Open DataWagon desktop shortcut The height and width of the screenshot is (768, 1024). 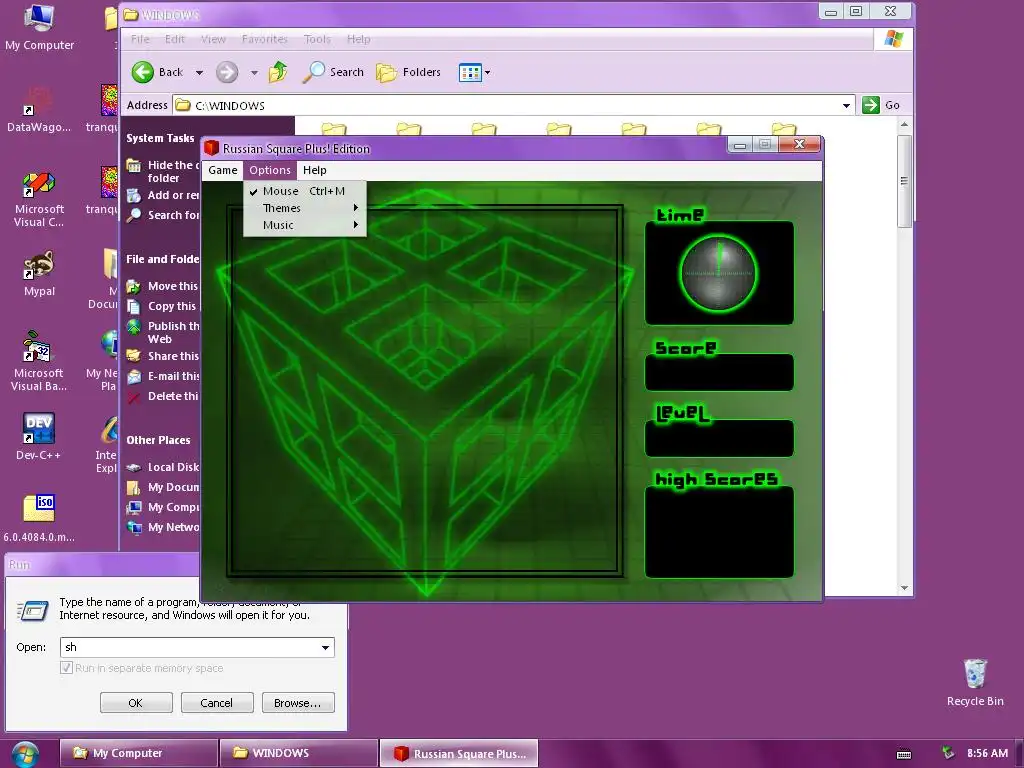[x=39, y=110]
